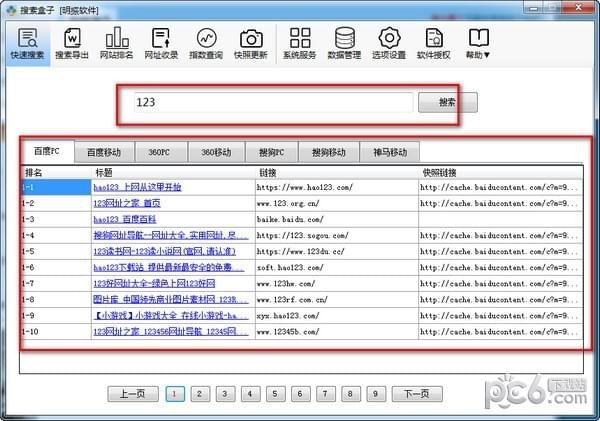The image size is (600, 421).
Task: Open the 123读书网 result link
Action: tap(165, 251)
